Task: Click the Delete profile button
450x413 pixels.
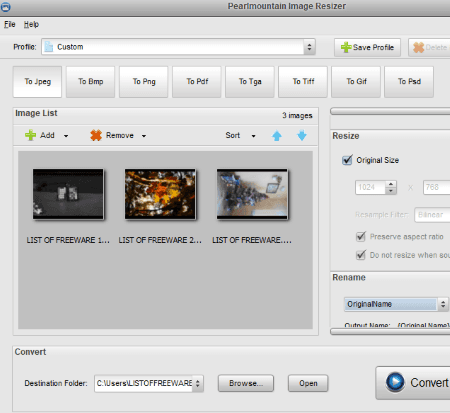Action: click(x=429, y=47)
